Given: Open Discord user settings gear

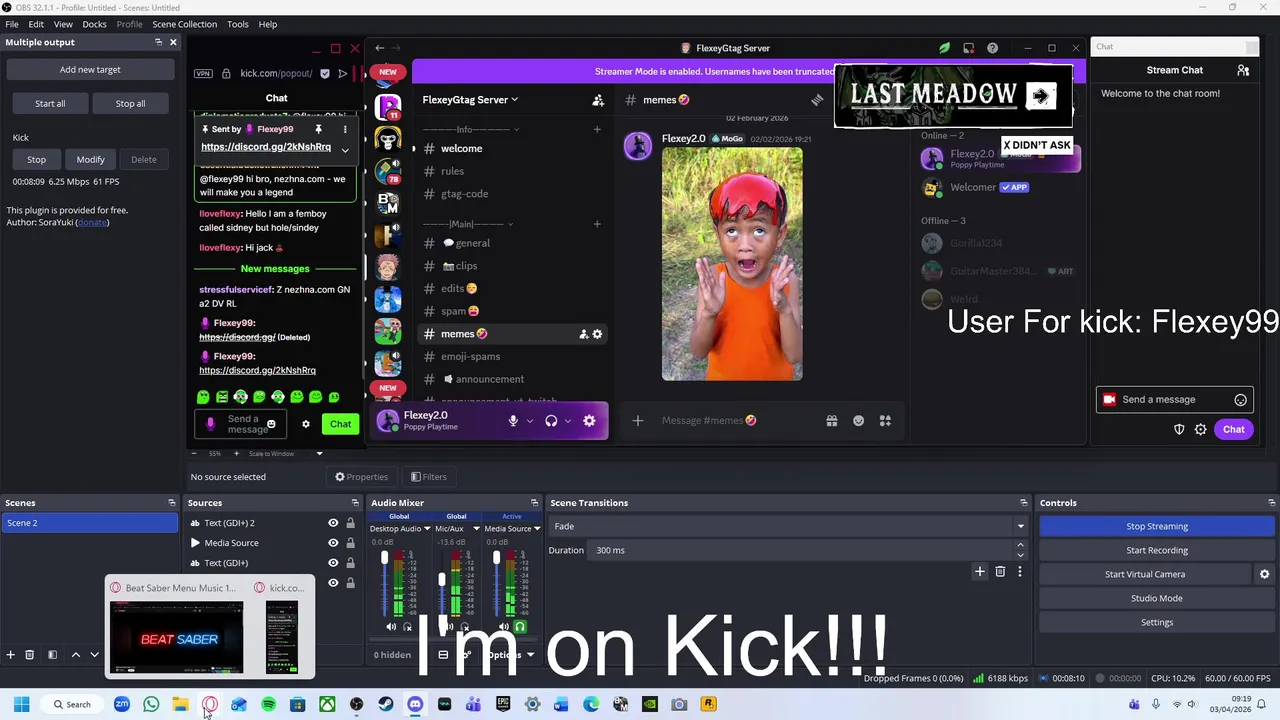Looking at the screenshot, I should point(589,421).
